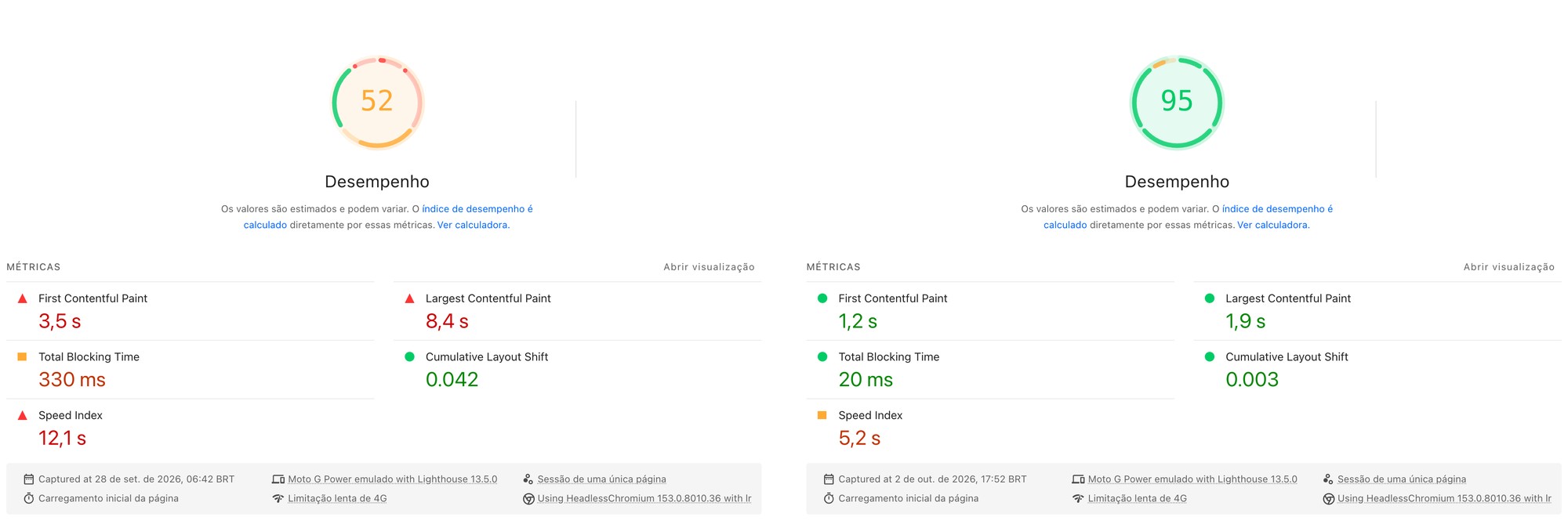Click wifi throttling icon in the 52-score report
The image size is (1568, 524).
[x=278, y=499]
